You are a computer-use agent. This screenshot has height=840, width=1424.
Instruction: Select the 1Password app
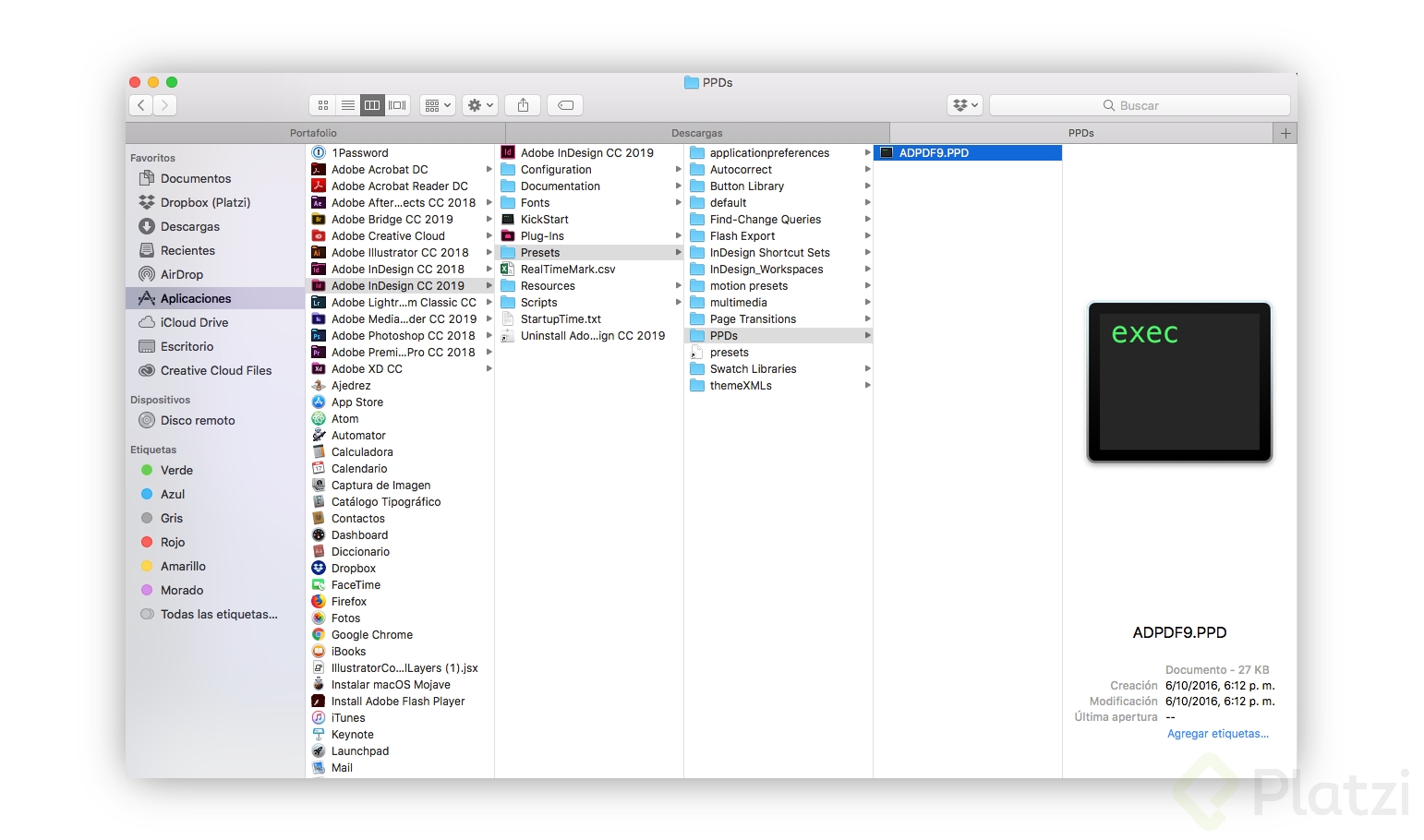point(401,152)
